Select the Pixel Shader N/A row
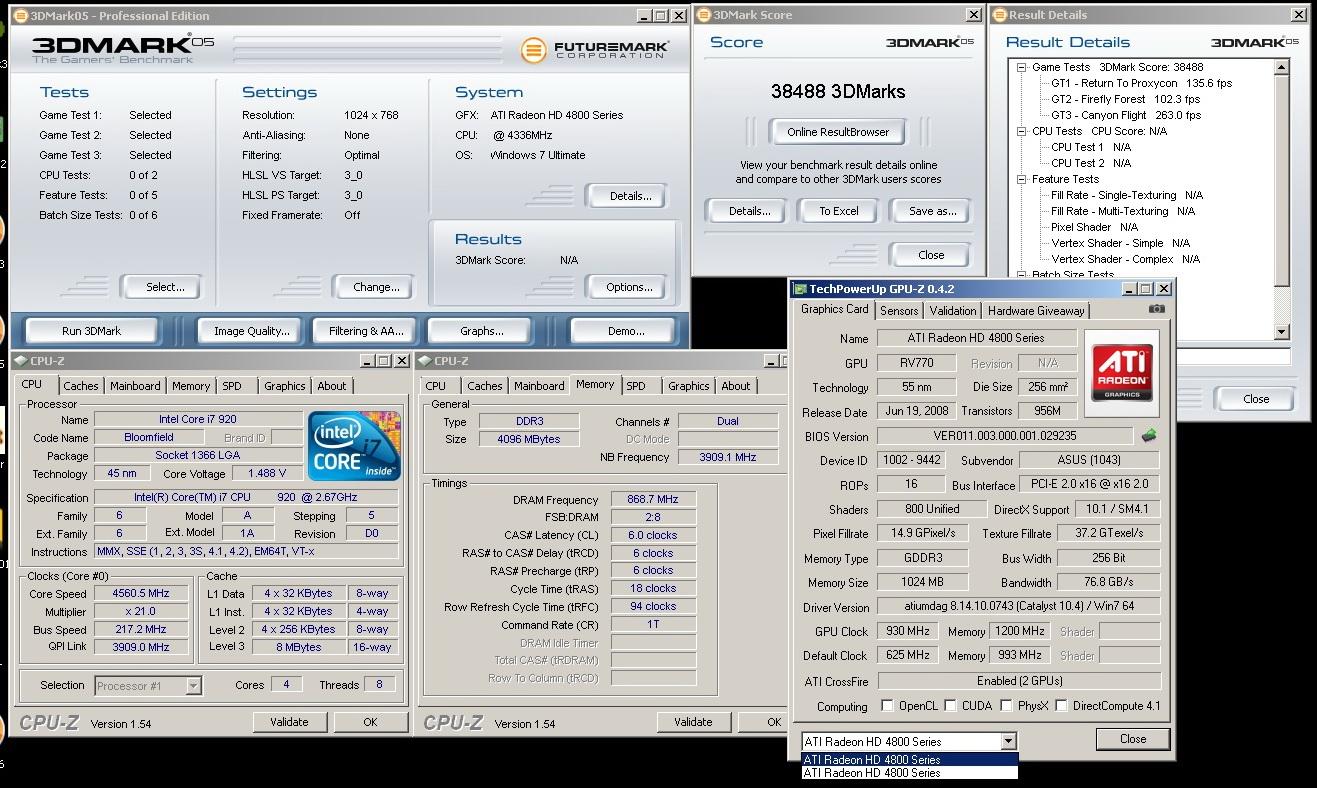The width and height of the screenshot is (1317, 788). pos(1094,227)
